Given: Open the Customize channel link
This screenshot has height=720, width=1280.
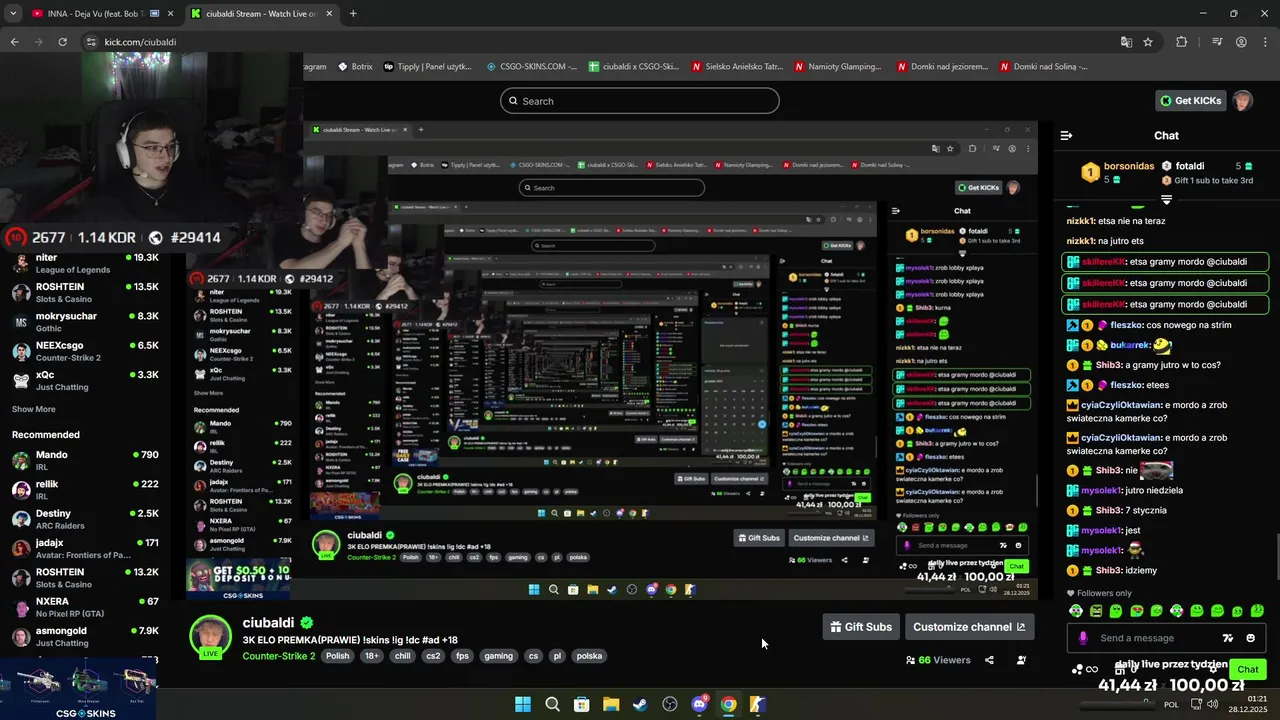Looking at the screenshot, I should (x=969, y=627).
